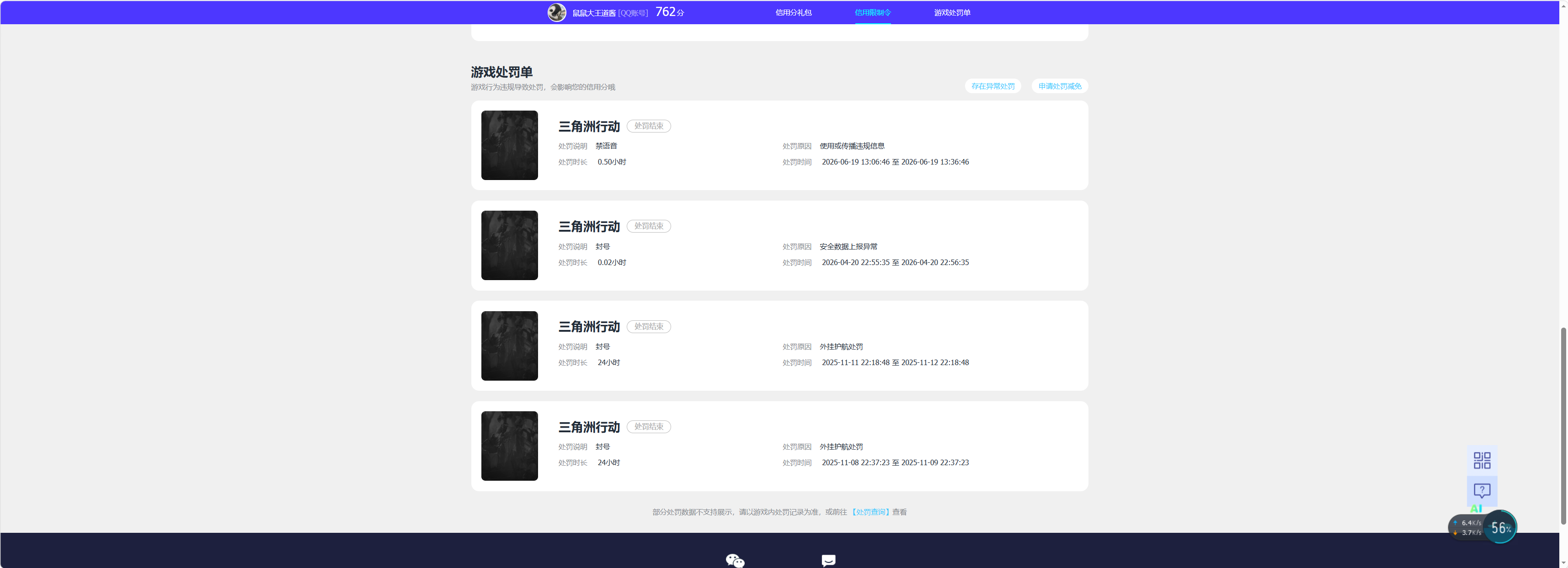Click the 处罚结束 badge on first record
Image resolution: width=1568 pixels, height=568 pixels.
pyautogui.click(x=649, y=126)
